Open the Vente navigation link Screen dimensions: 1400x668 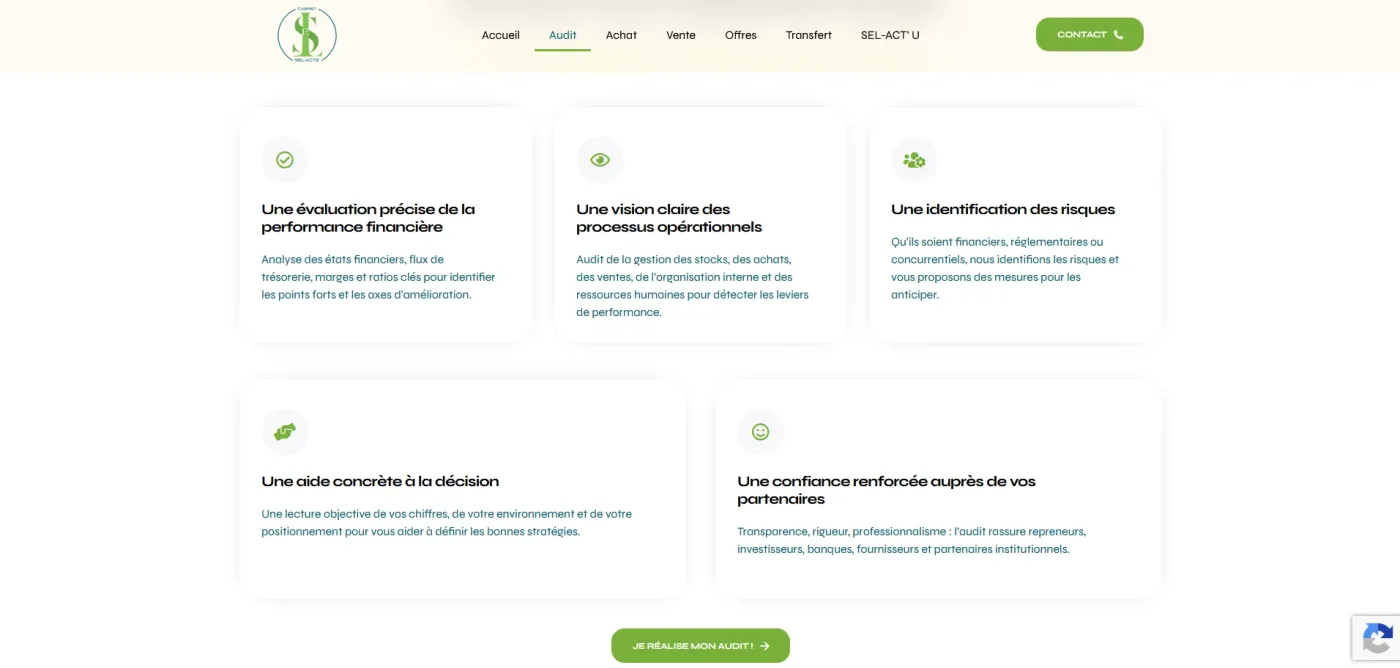coord(681,35)
